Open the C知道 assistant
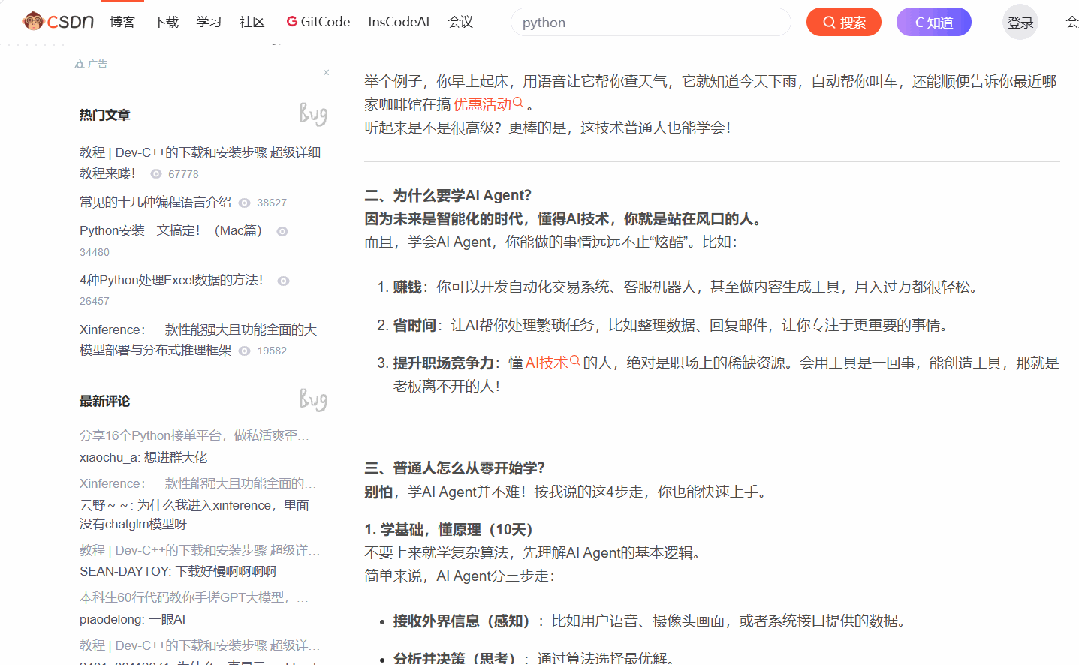 tap(933, 21)
